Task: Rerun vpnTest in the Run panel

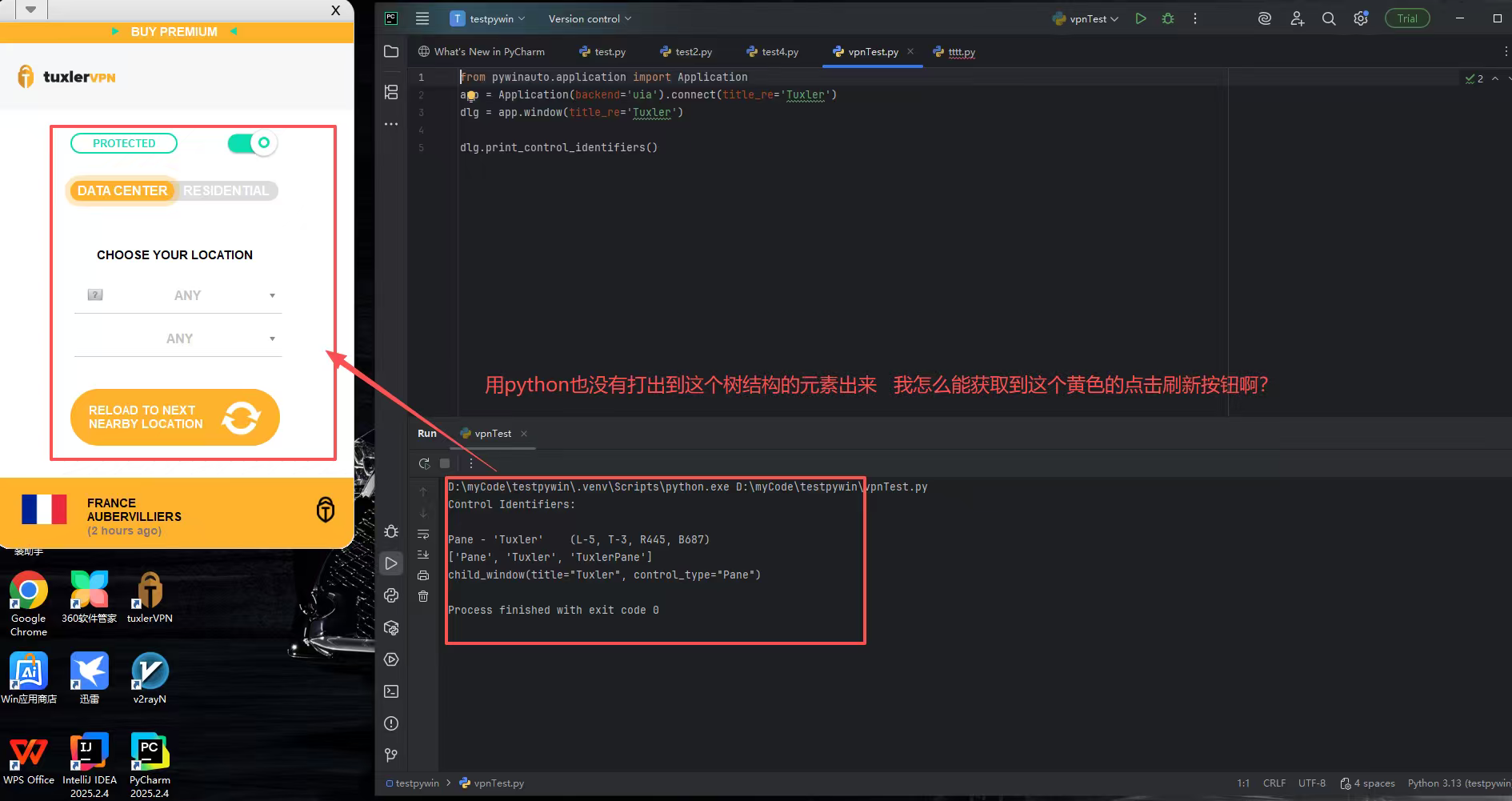Action: click(424, 463)
